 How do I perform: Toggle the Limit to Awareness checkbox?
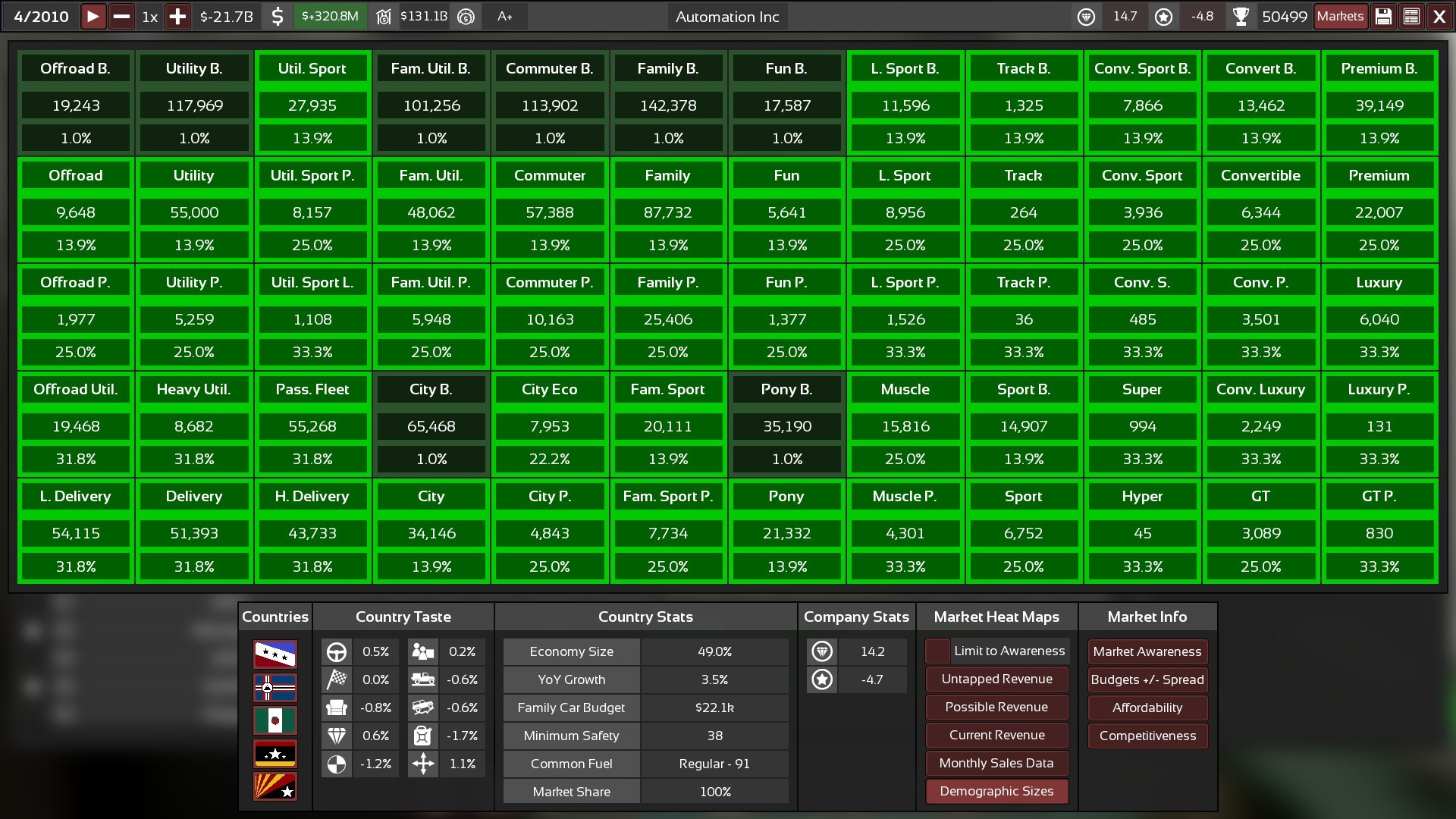click(x=938, y=651)
